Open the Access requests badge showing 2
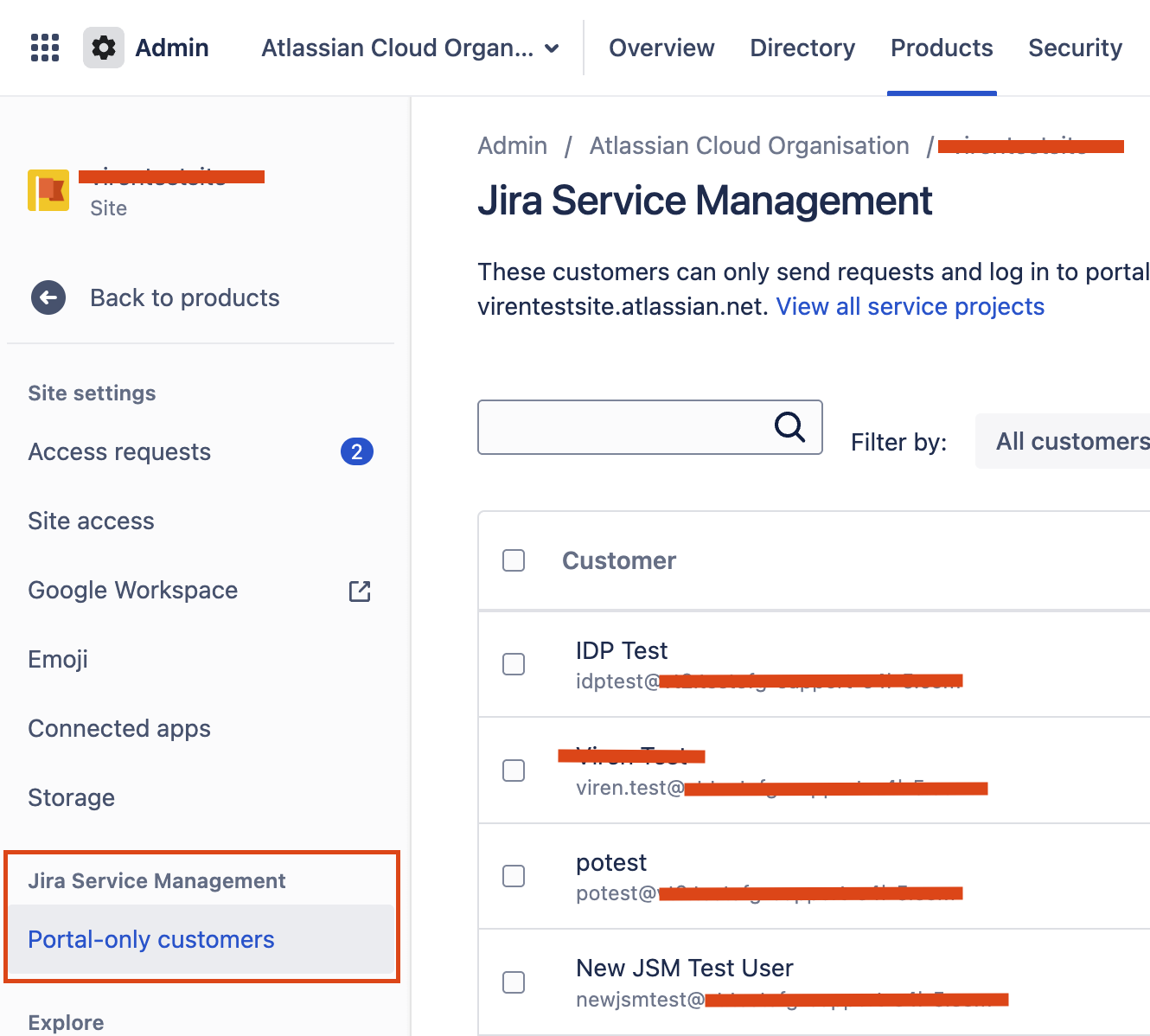 (x=357, y=451)
